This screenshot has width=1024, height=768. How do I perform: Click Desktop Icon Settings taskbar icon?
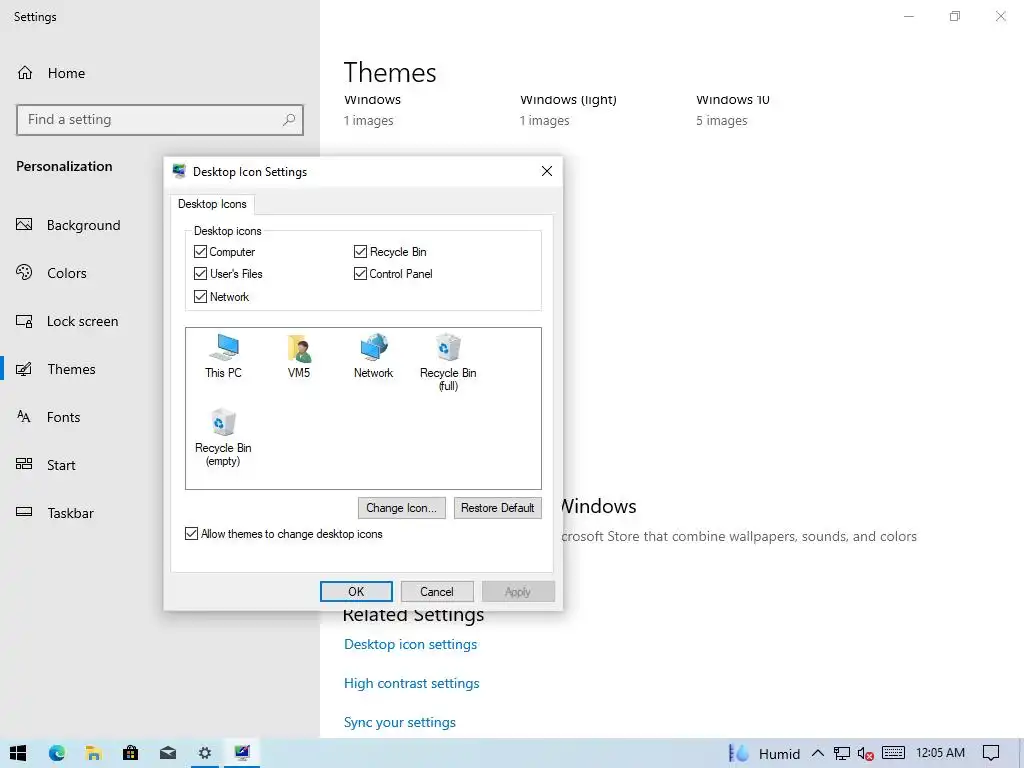pyautogui.click(x=242, y=753)
